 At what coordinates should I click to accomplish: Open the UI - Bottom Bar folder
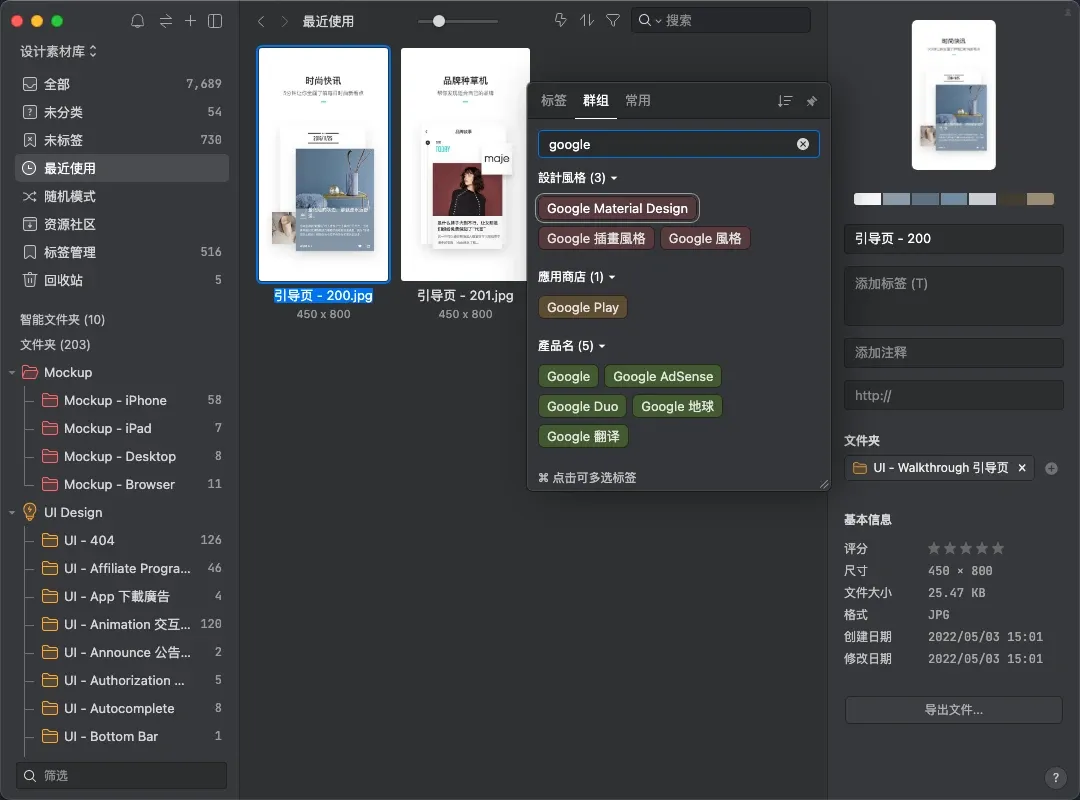(x=131, y=737)
